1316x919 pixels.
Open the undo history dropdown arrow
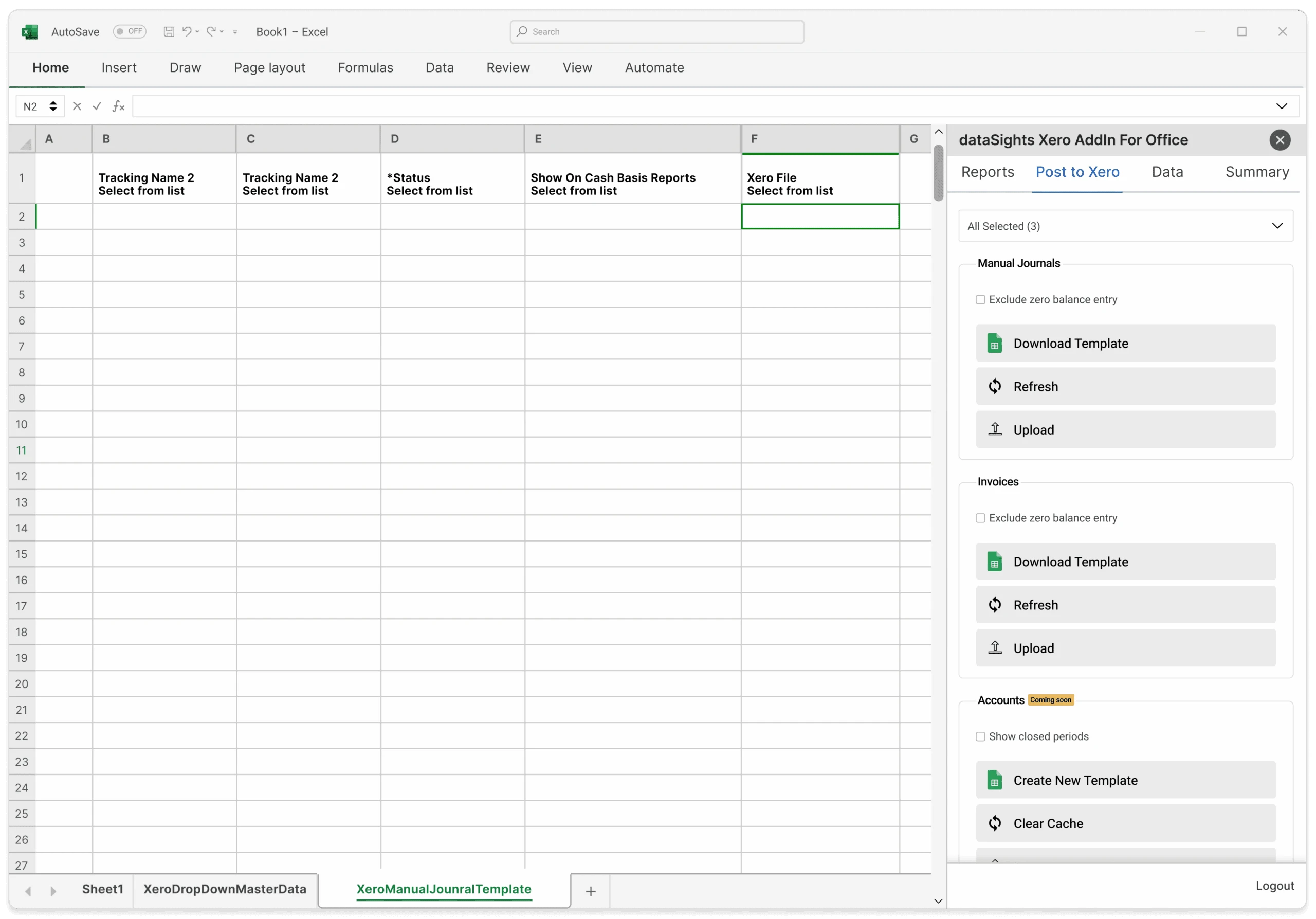(197, 31)
